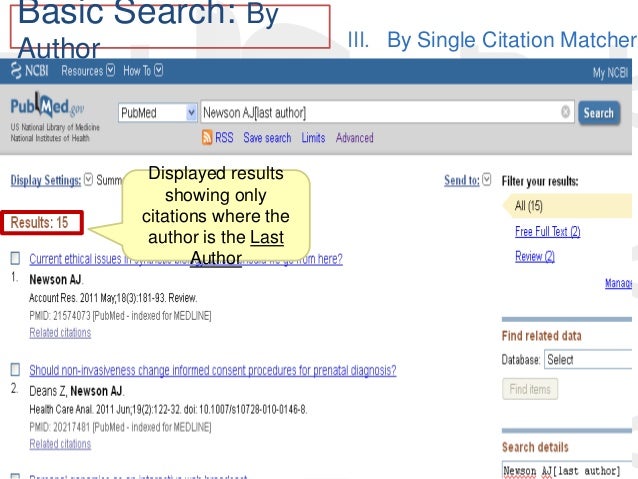This screenshot has width=638, height=479.
Task: Click Related citations under PMID 21574073
Action: (60, 333)
